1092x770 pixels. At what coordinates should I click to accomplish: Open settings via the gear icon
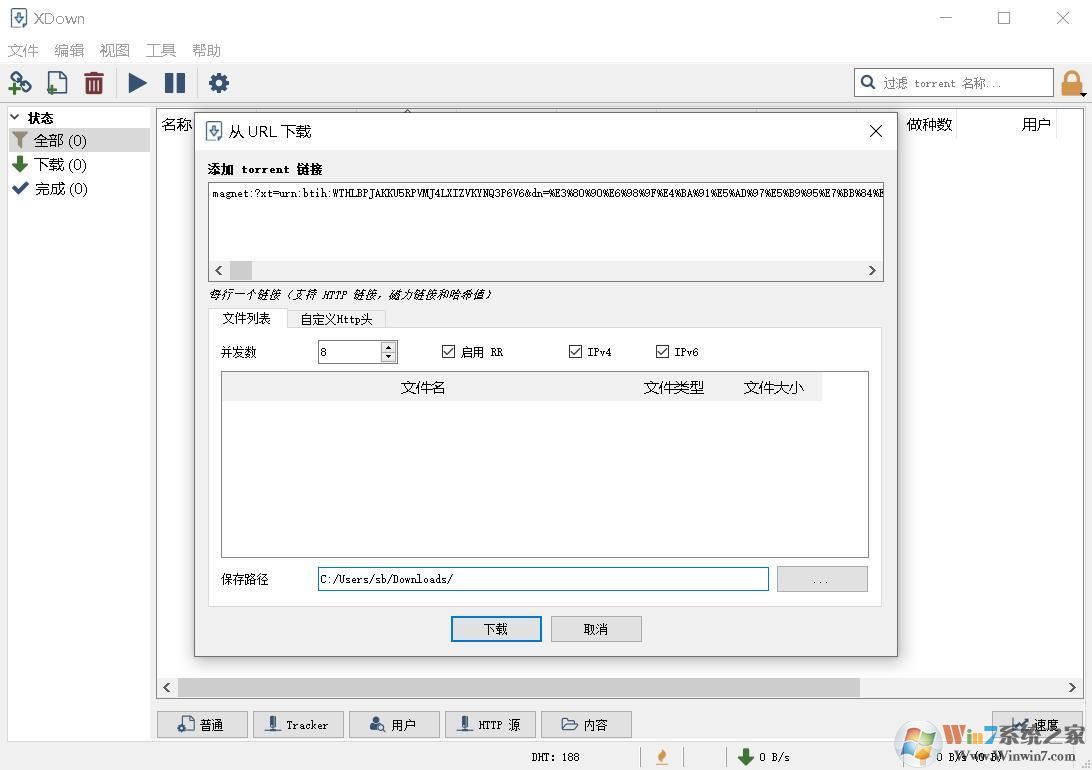coord(219,83)
